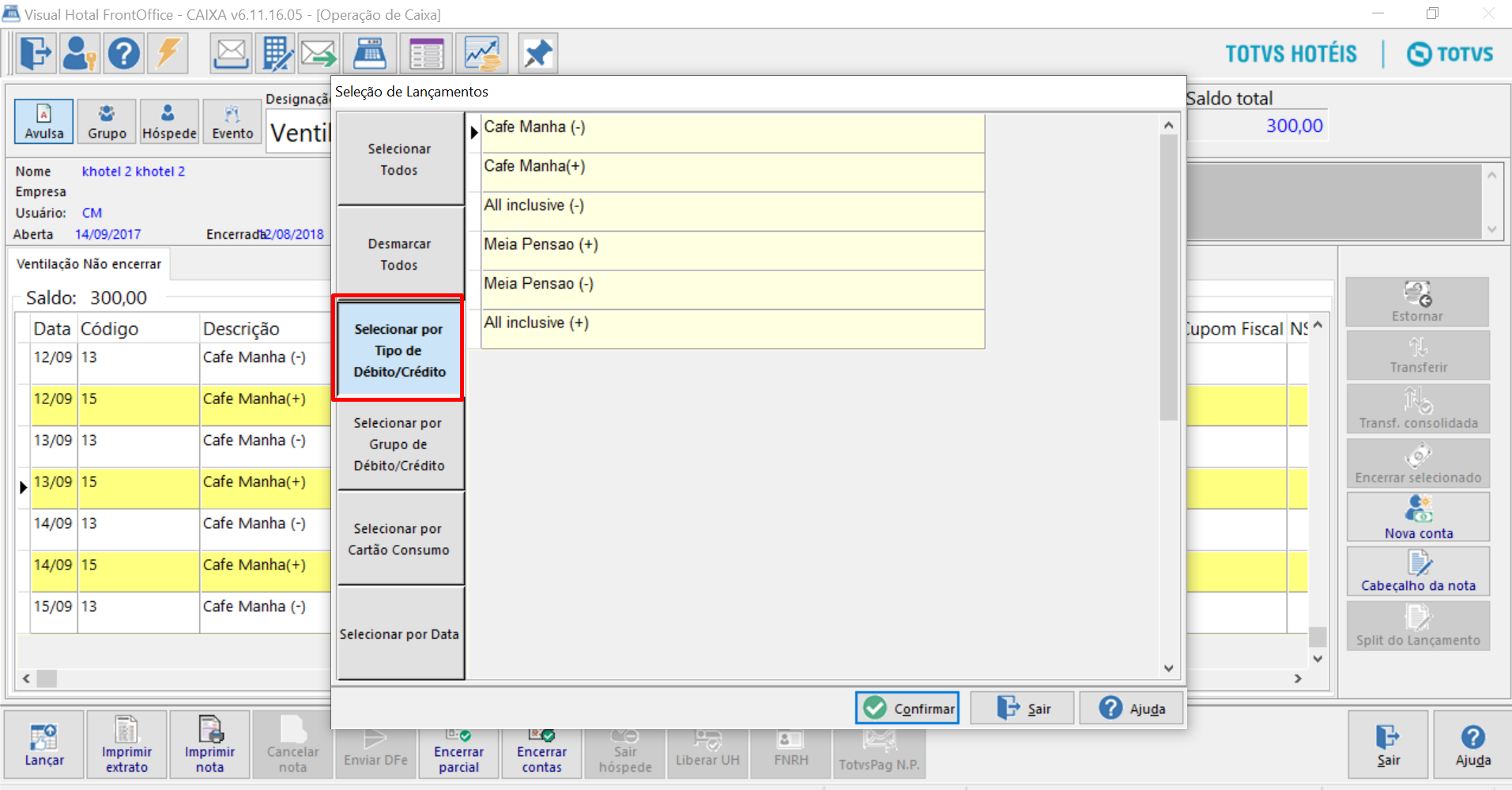This screenshot has width=1512, height=790.
Task: Select Cafe Manha (-) in selection list
Action: pyautogui.click(x=733, y=133)
